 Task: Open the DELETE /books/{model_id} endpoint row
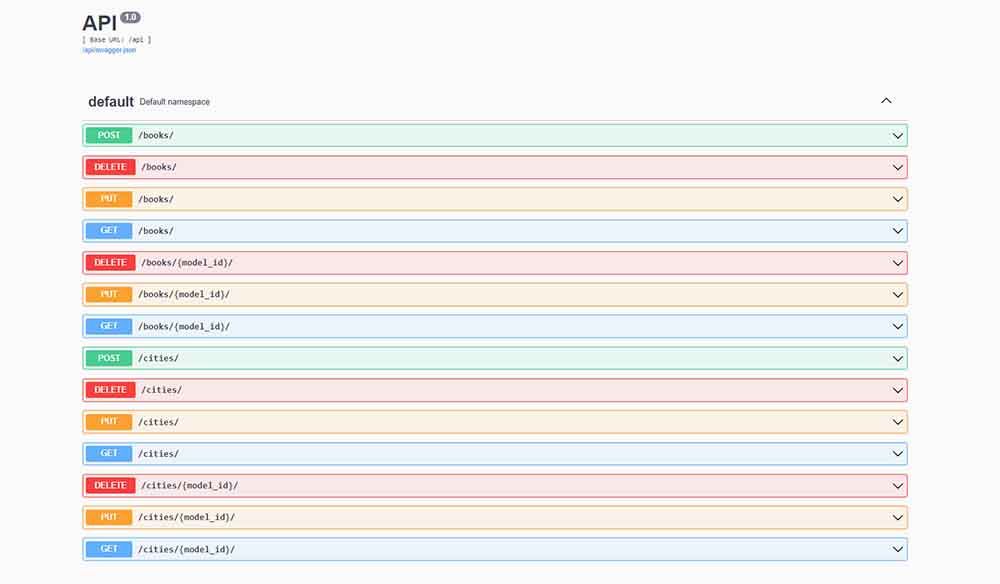click(x=400, y=262)
